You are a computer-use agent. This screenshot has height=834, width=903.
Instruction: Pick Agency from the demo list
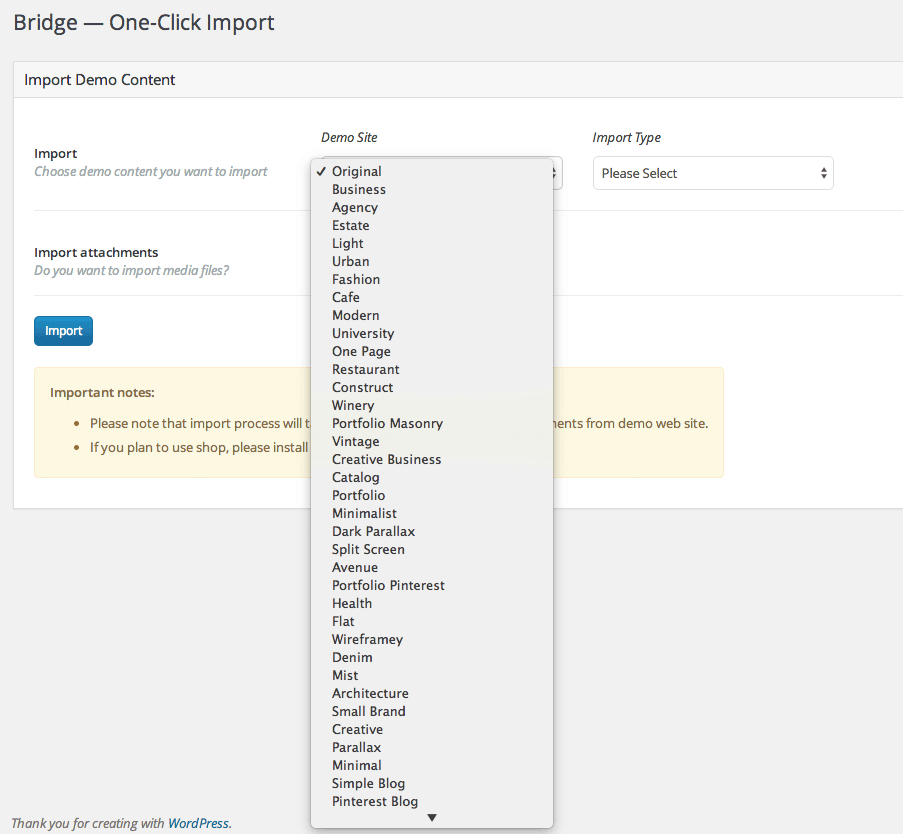[x=431, y=207]
